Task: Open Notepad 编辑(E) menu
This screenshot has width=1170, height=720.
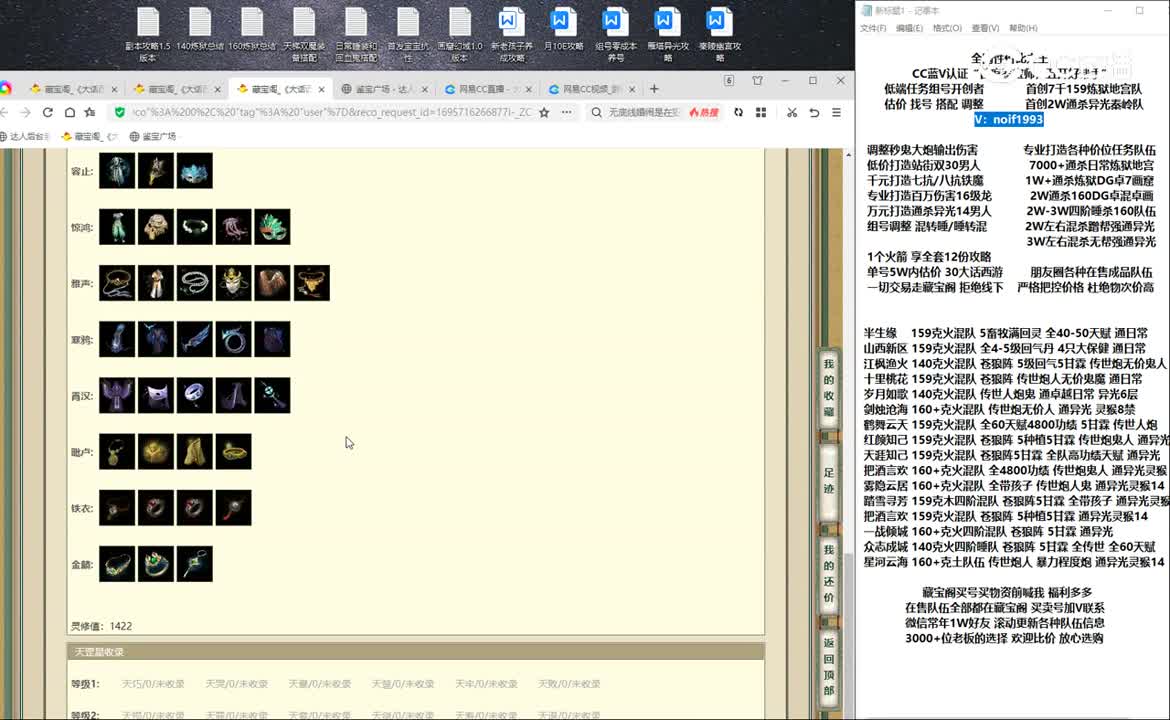Action: pos(909,28)
